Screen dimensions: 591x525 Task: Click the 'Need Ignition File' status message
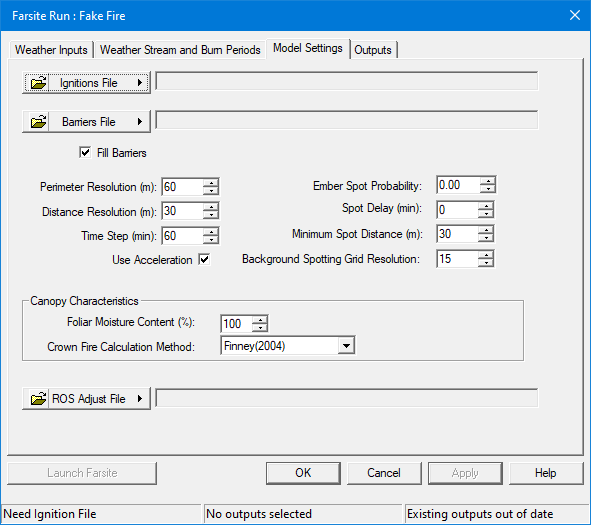(50, 514)
